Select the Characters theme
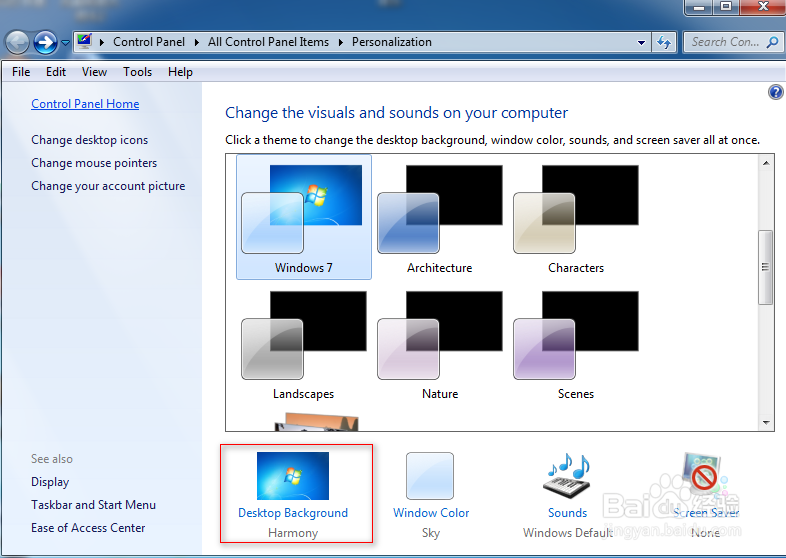786x558 pixels. point(576,217)
